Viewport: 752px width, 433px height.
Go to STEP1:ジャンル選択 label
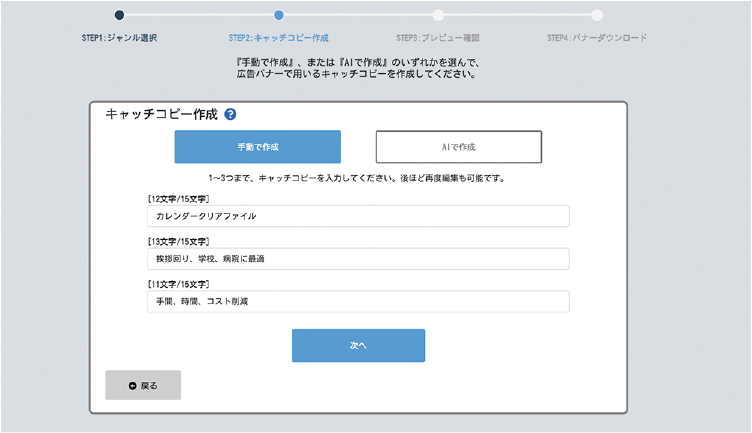119,38
